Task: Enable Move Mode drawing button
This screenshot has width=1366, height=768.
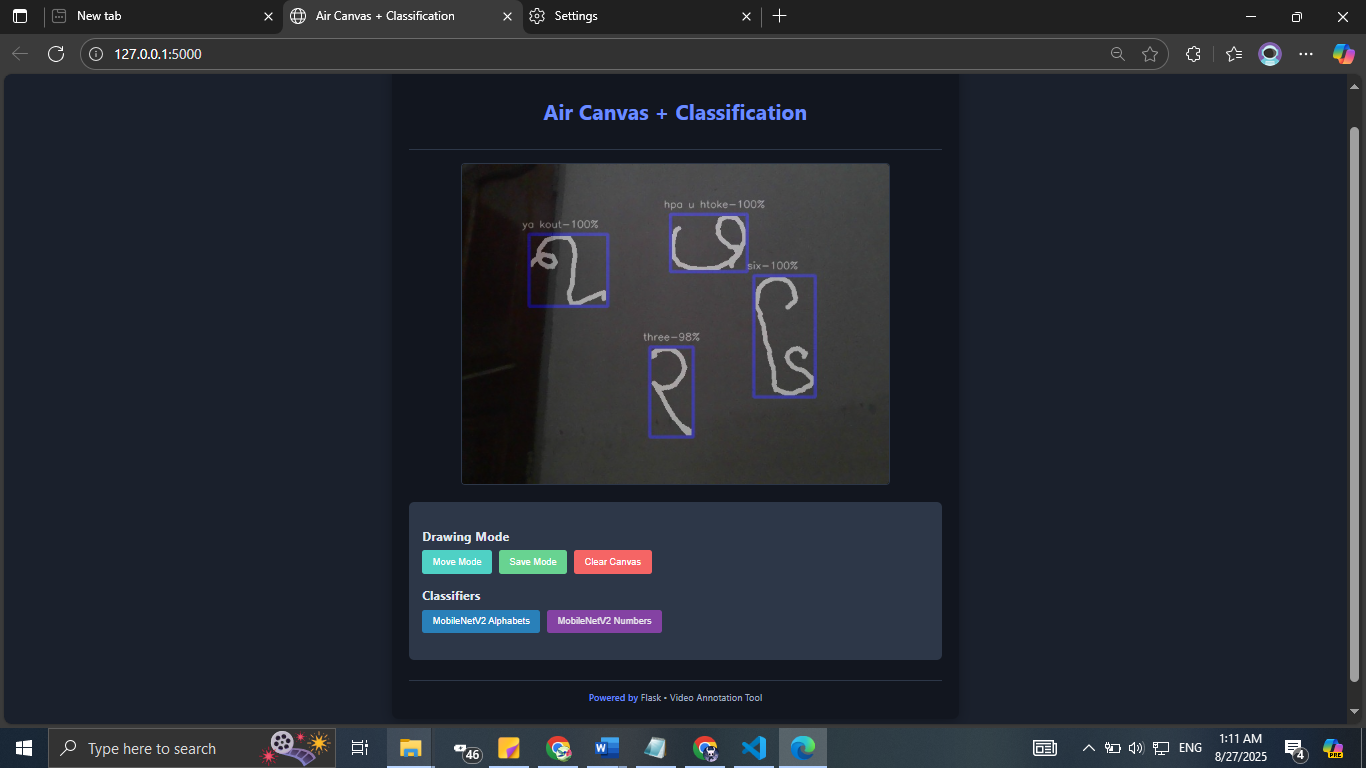Action: click(457, 562)
